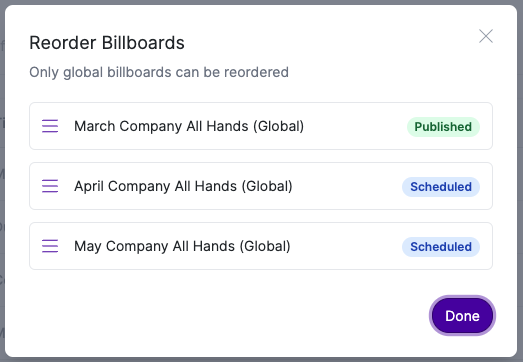
Task: Click the 'Only global billboards can be reordered' note
Action: pyautogui.click(x=159, y=72)
